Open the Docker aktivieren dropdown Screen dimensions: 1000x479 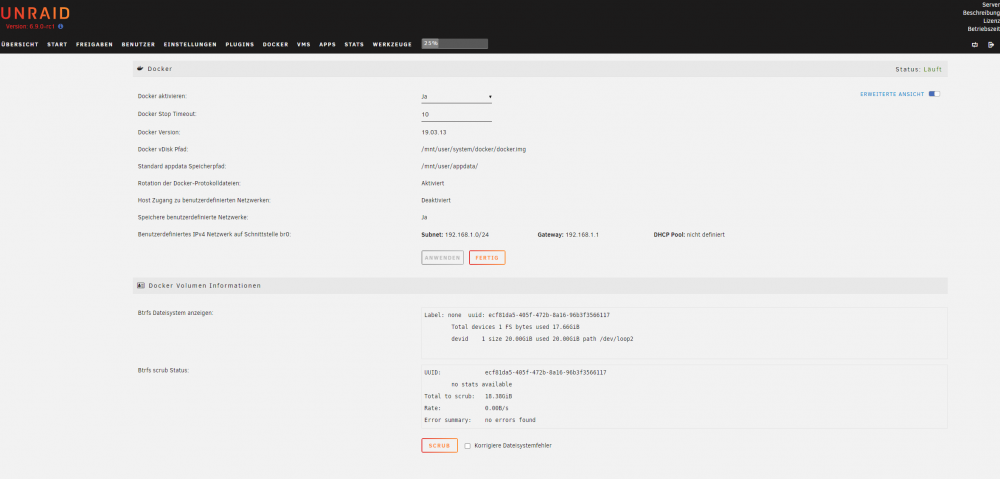(x=456, y=97)
